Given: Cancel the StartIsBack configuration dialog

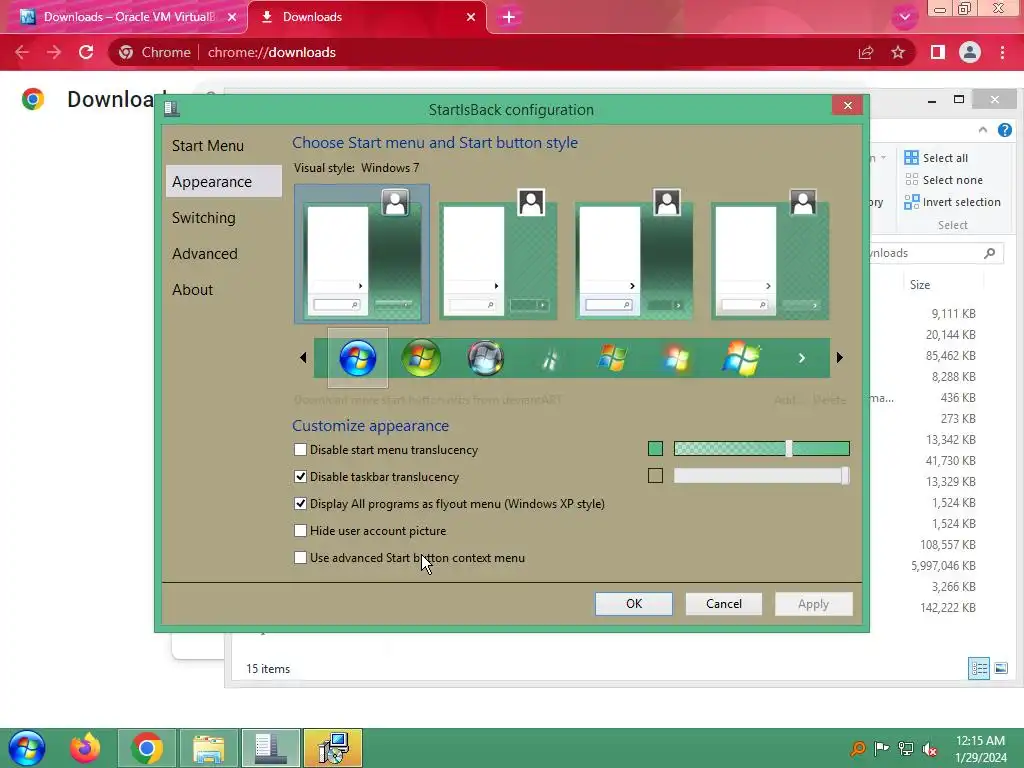Looking at the screenshot, I should (x=724, y=603).
